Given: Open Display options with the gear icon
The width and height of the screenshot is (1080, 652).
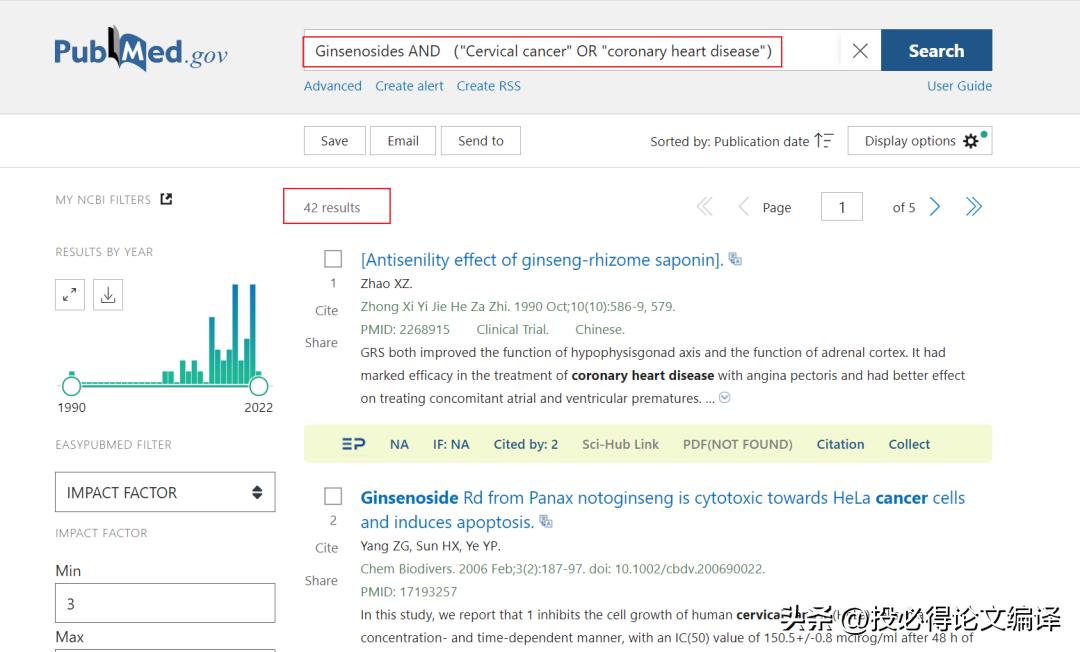Looking at the screenshot, I should point(920,140).
